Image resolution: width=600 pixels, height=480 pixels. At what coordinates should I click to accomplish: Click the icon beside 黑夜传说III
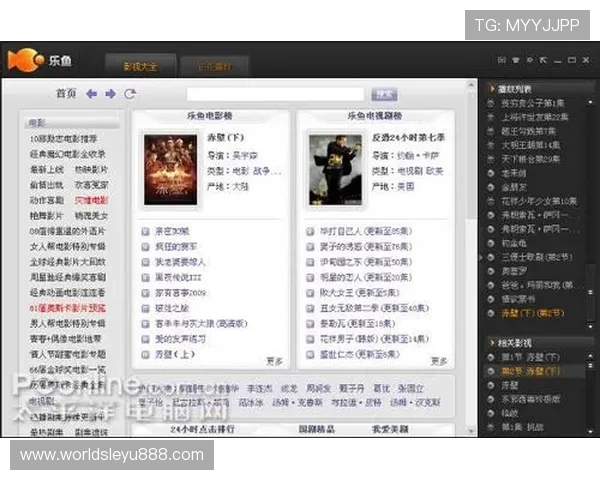click(x=145, y=278)
